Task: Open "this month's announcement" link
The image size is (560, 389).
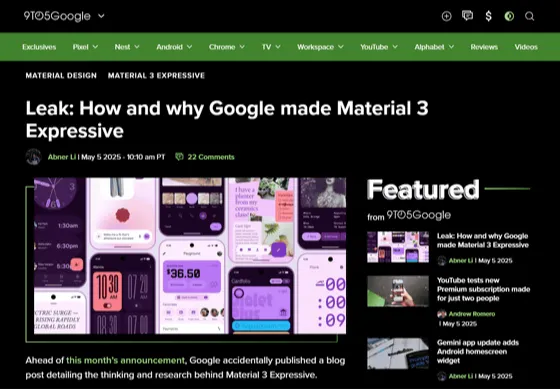Action: (125, 360)
